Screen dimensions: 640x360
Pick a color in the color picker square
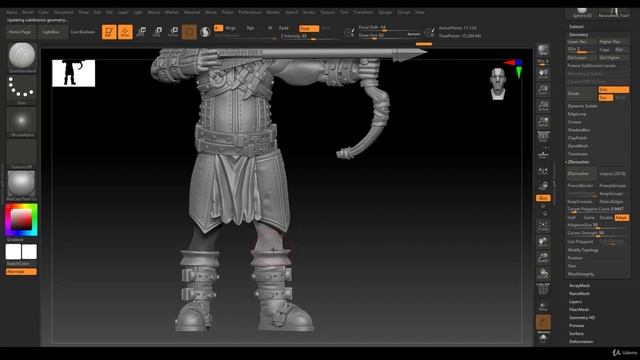click(x=21, y=220)
